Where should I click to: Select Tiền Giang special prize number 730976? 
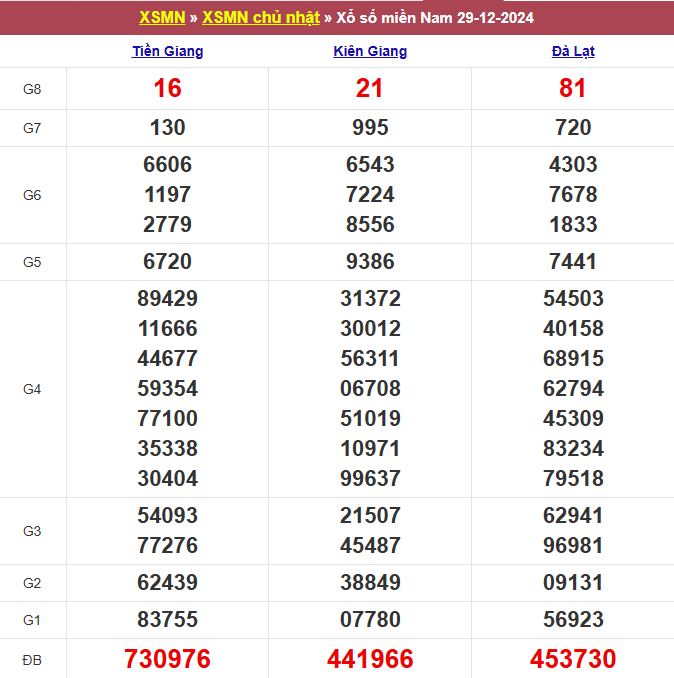[x=168, y=659]
